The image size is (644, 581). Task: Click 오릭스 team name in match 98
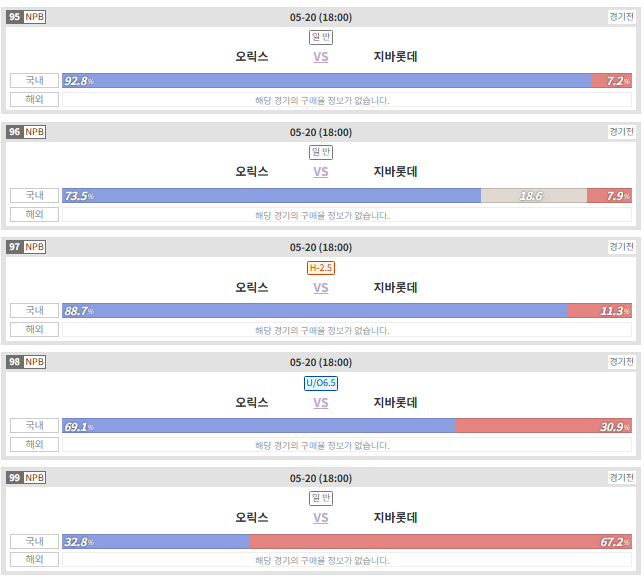252,402
